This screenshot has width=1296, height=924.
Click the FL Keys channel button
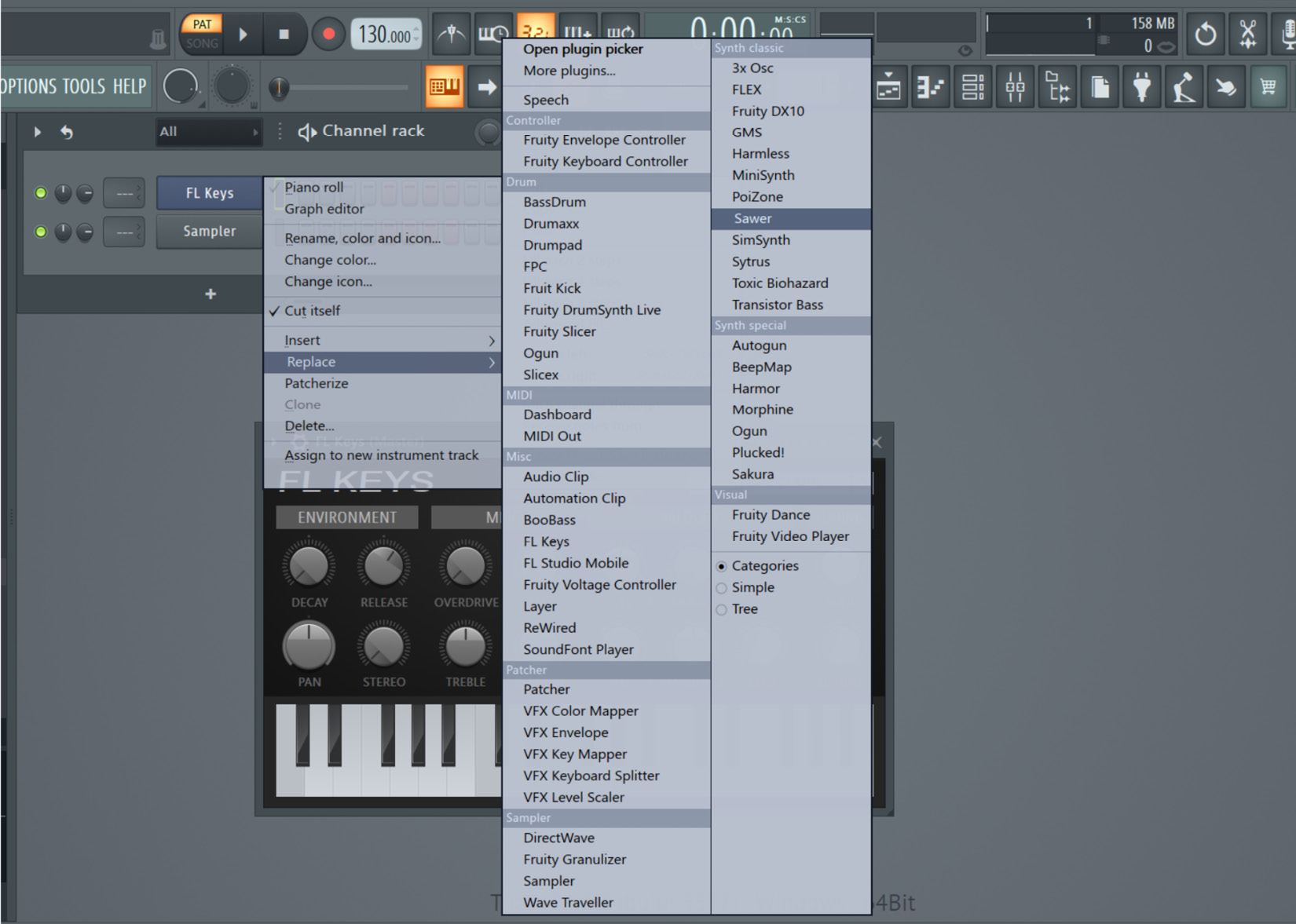coord(210,192)
